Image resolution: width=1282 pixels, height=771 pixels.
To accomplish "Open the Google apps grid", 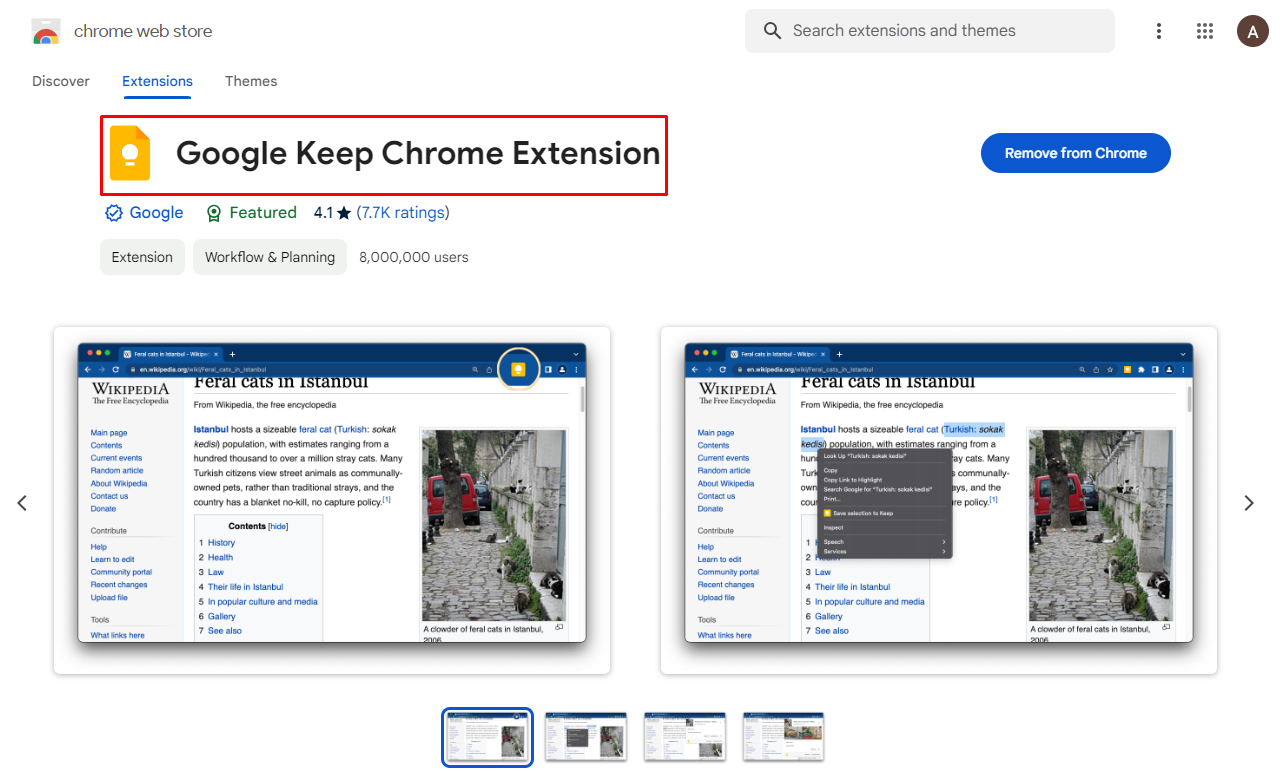I will click(x=1205, y=31).
